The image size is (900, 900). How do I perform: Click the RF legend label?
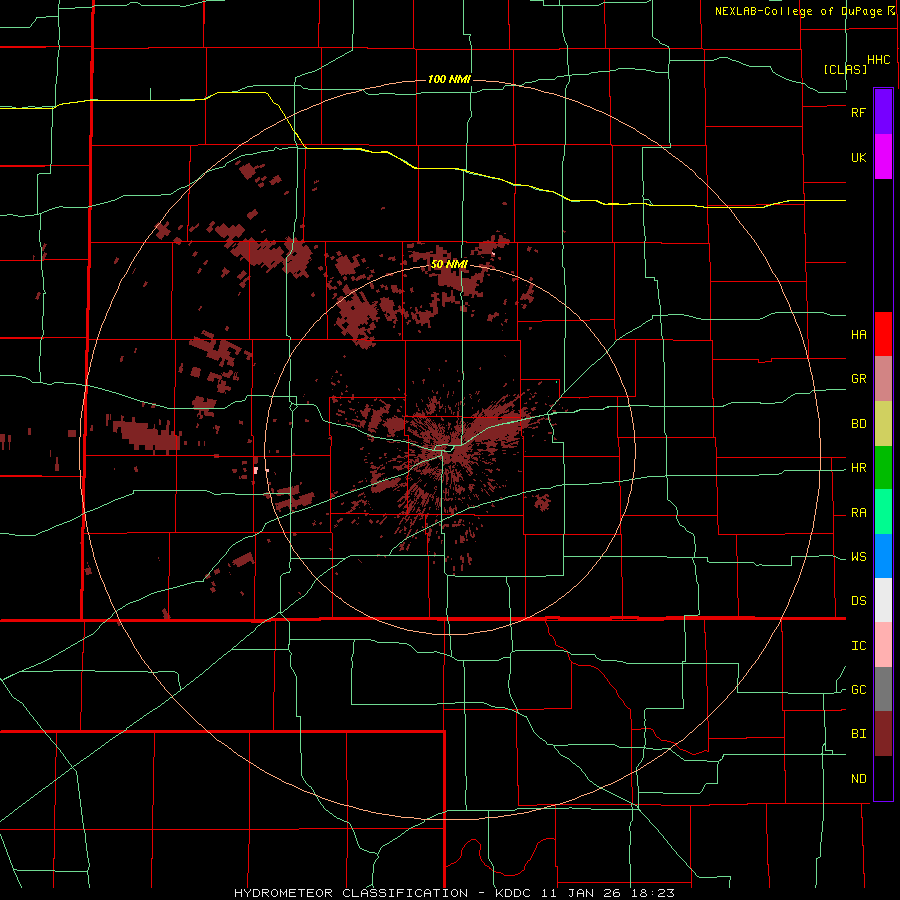(858, 112)
